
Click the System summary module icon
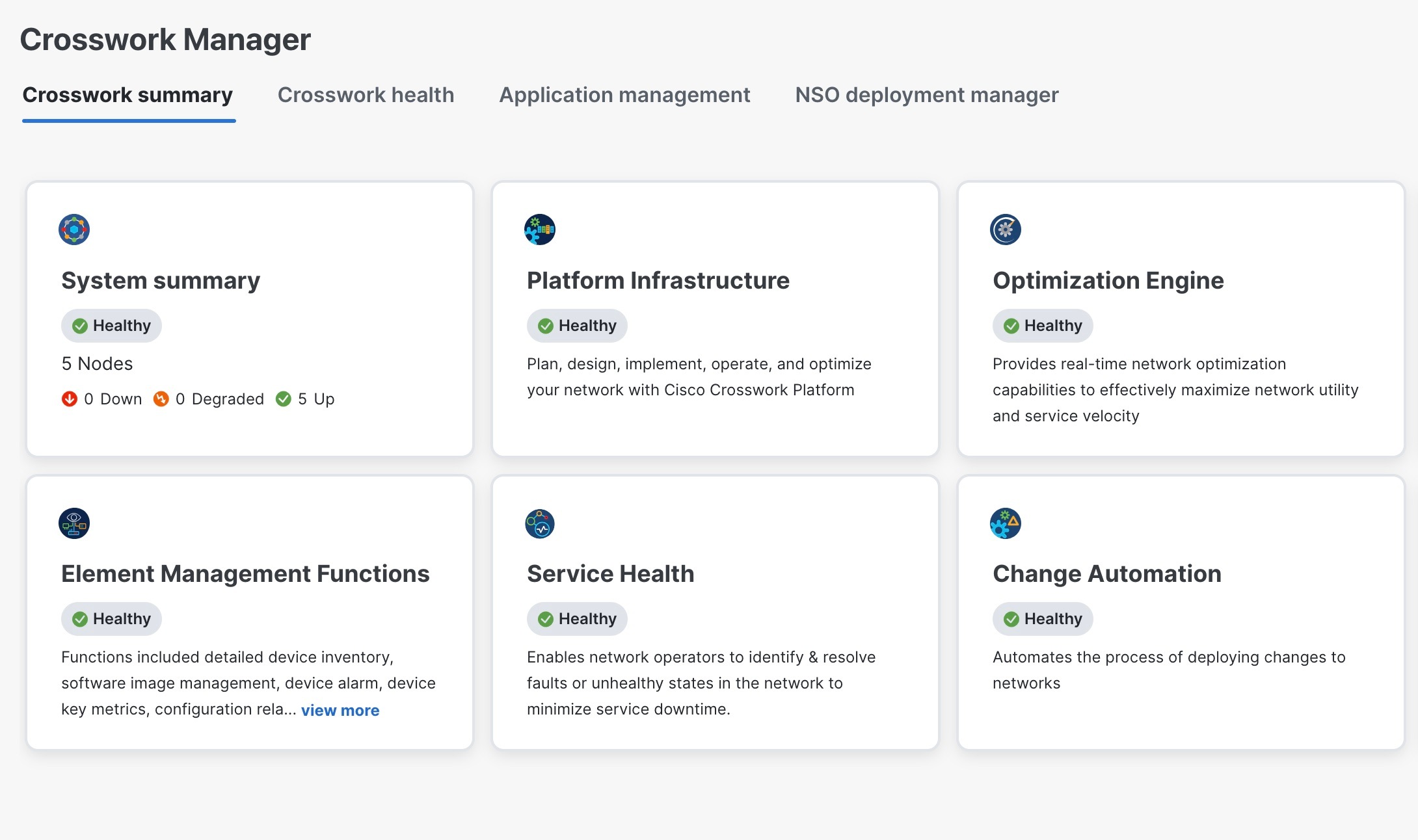point(74,230)
